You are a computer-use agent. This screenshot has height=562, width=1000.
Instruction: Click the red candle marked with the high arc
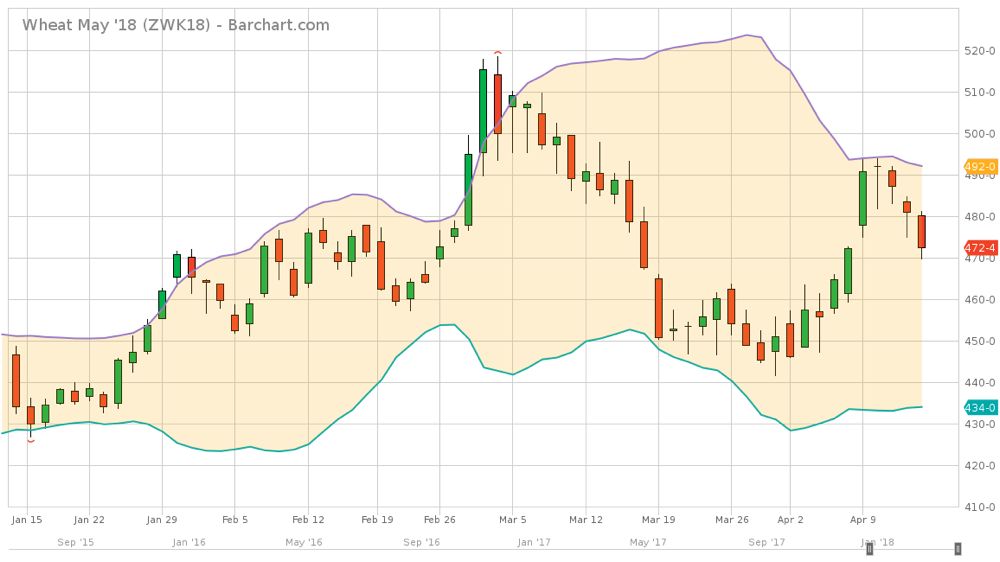pos(497,104)
